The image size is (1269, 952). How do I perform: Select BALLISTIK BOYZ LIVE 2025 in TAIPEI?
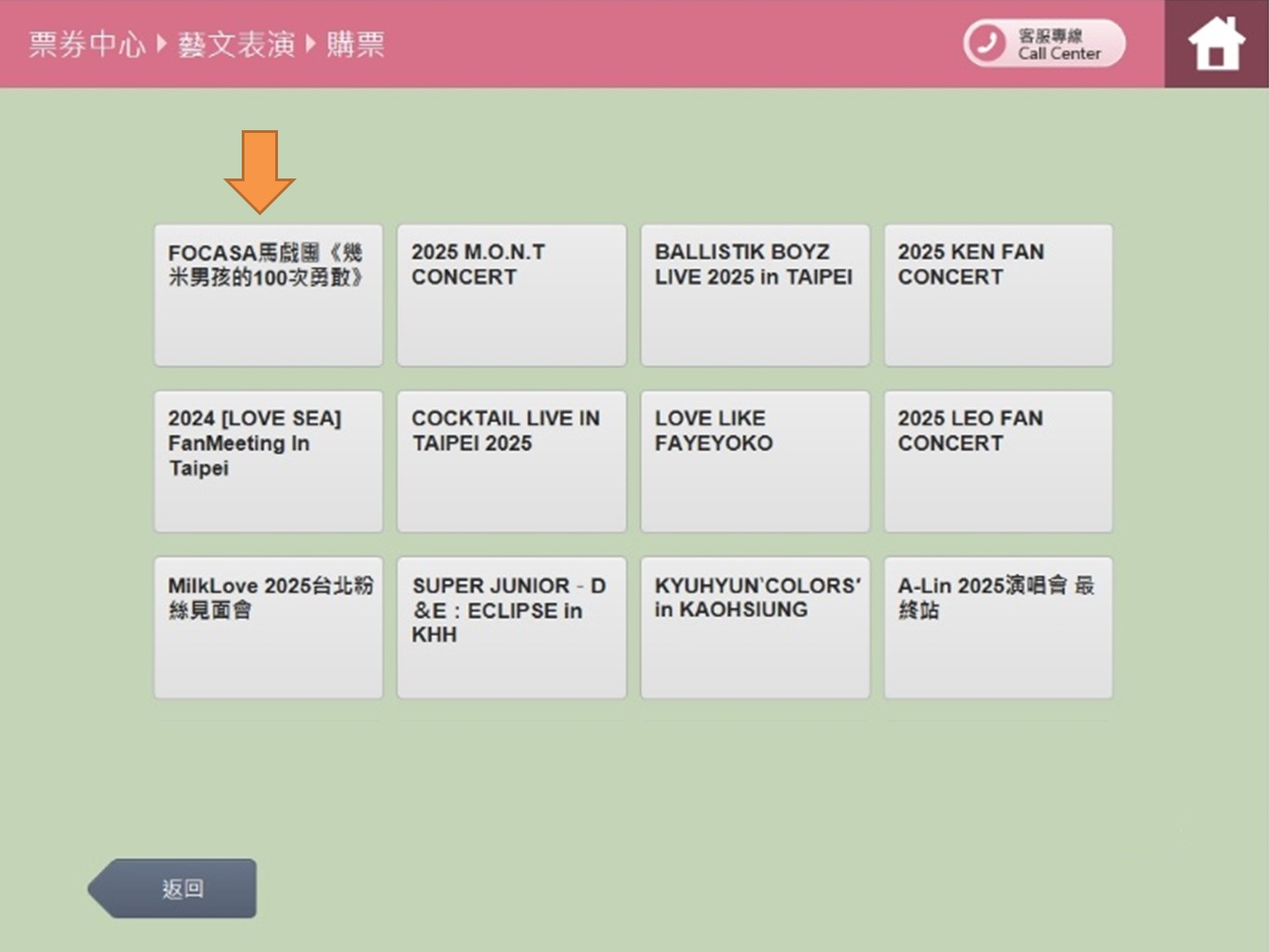(755, 295)
